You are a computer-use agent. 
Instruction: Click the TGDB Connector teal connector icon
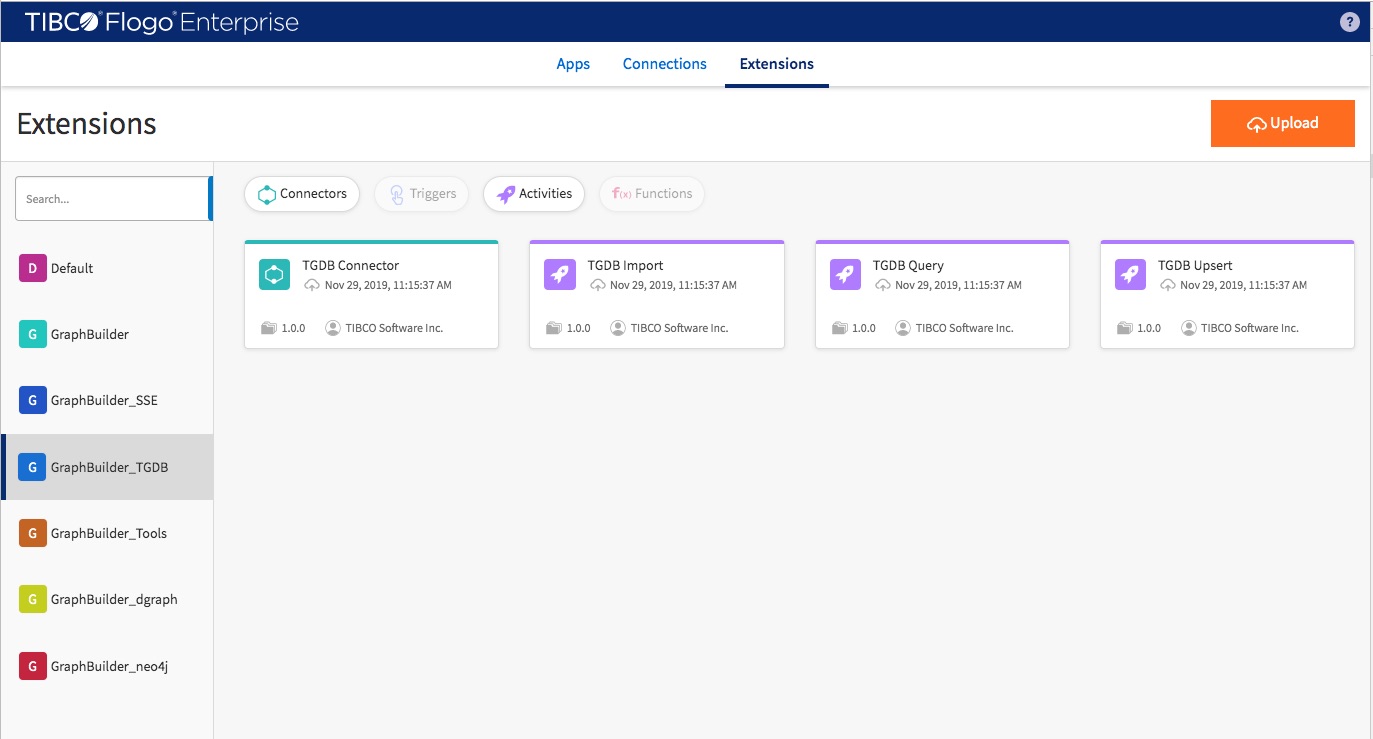tap(274, 275)
